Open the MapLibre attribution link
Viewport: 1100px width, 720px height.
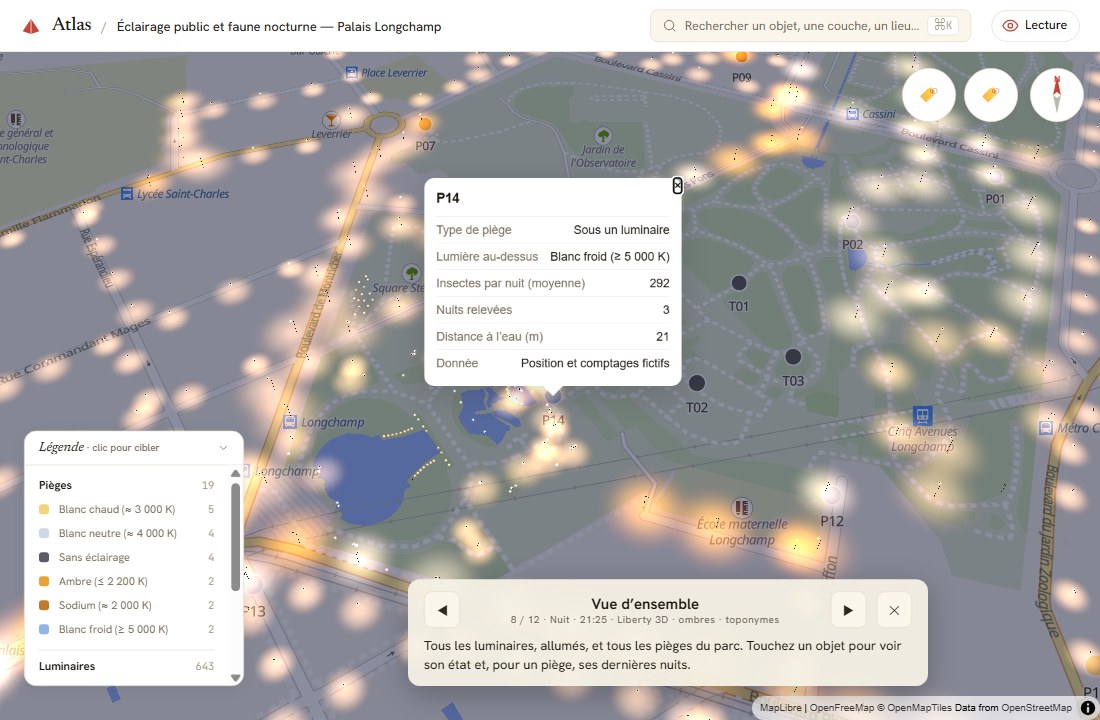coord(780,707)
